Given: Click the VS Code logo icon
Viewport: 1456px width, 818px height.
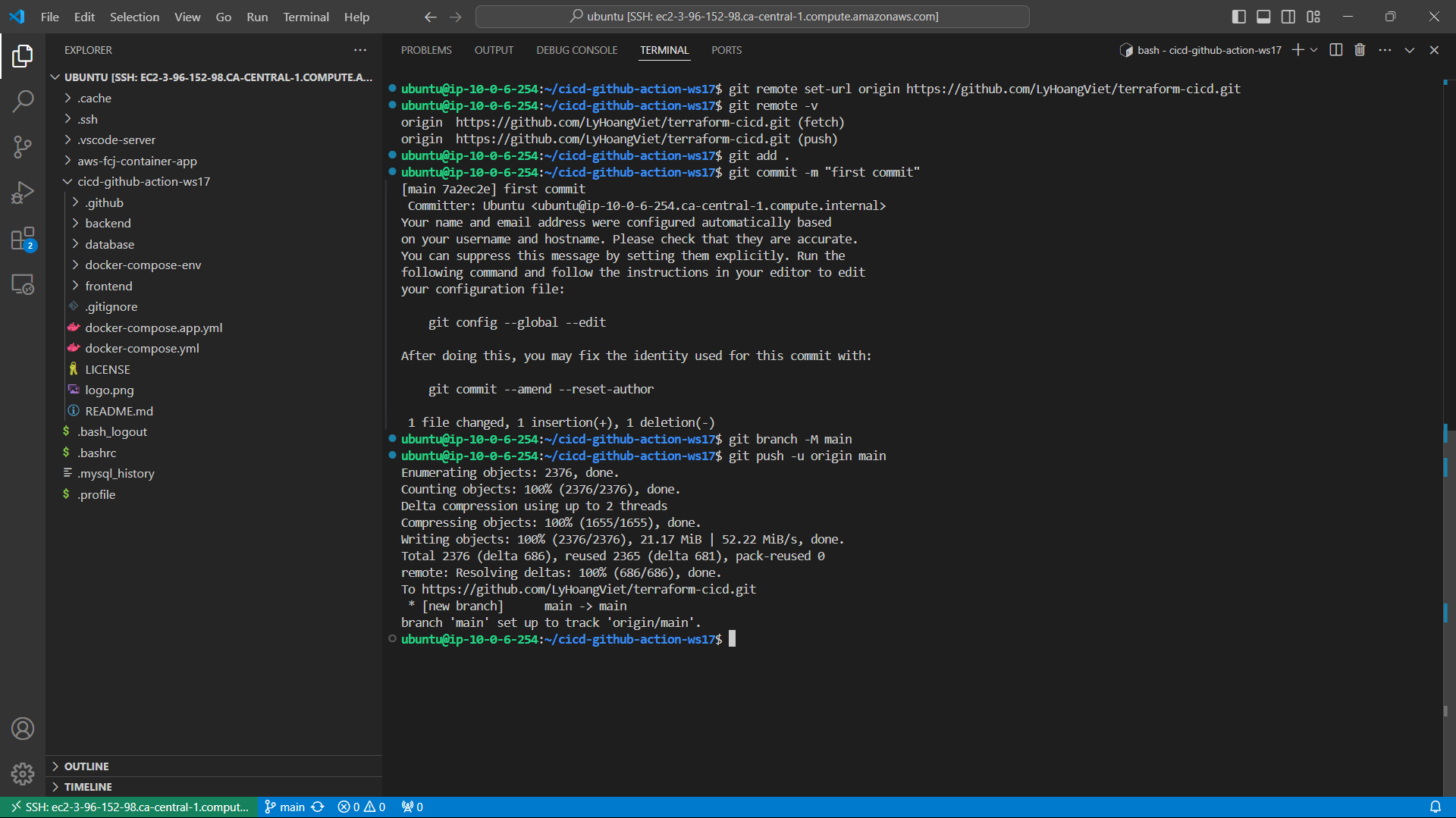Looking at the screenshot, I should click(17, 16).
